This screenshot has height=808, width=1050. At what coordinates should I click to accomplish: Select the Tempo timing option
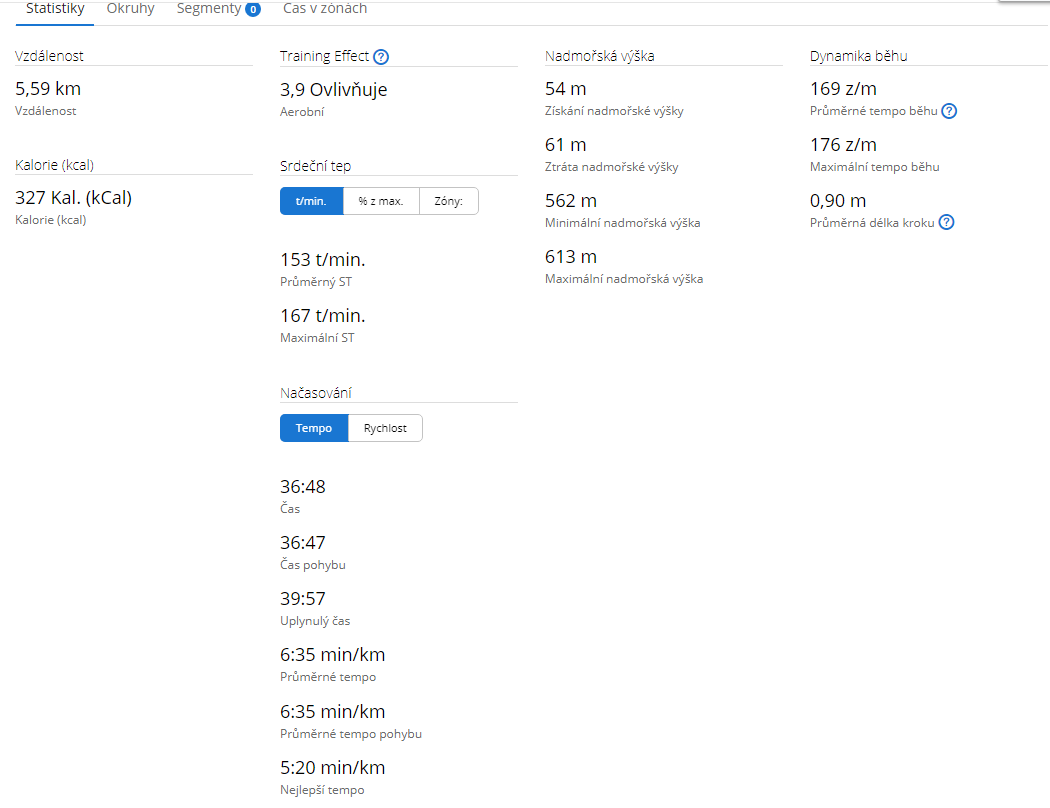point(313,428)
